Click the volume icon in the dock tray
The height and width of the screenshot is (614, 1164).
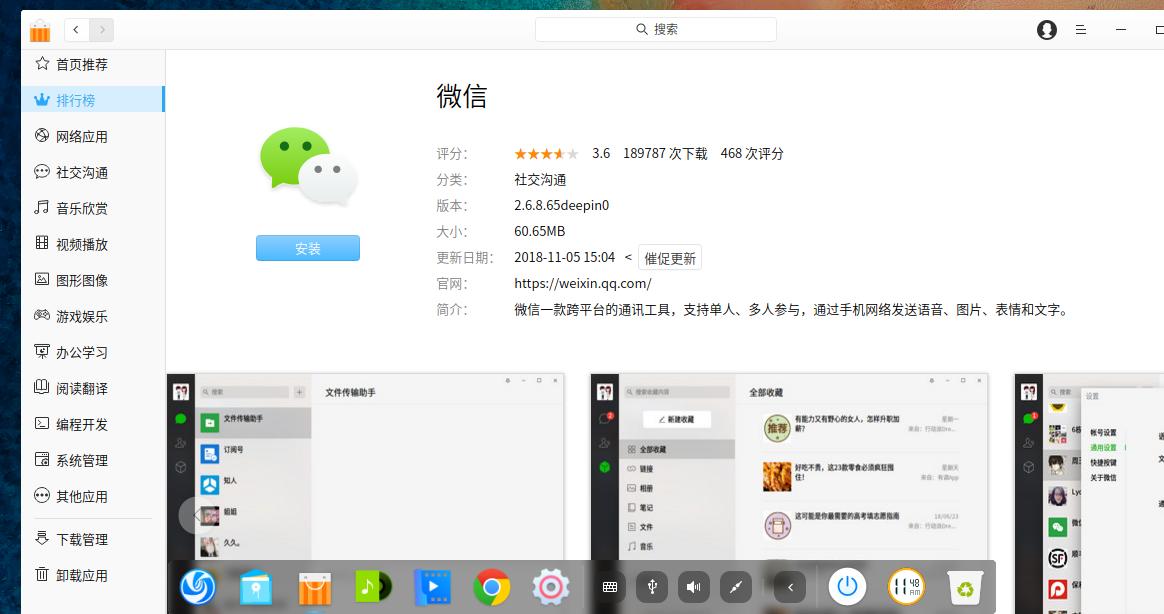[x=693, y=587]
